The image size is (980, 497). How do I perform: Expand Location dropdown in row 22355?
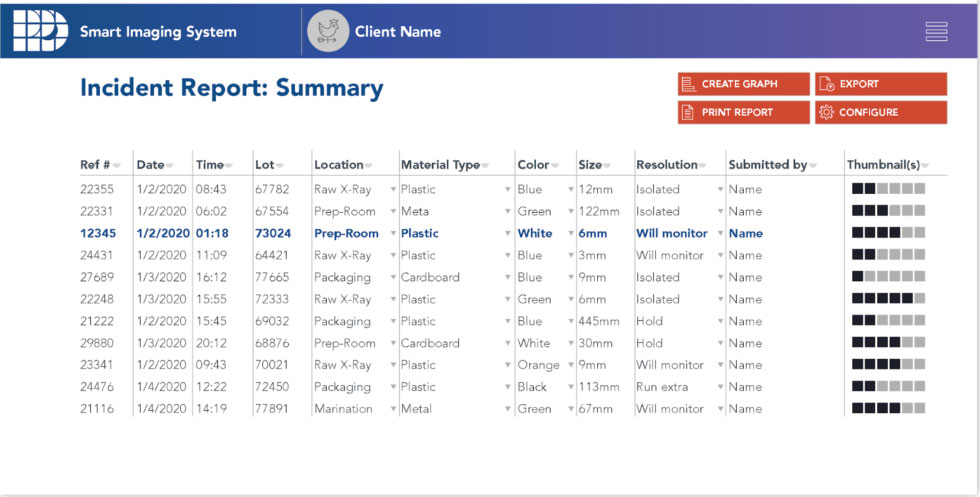393,189
